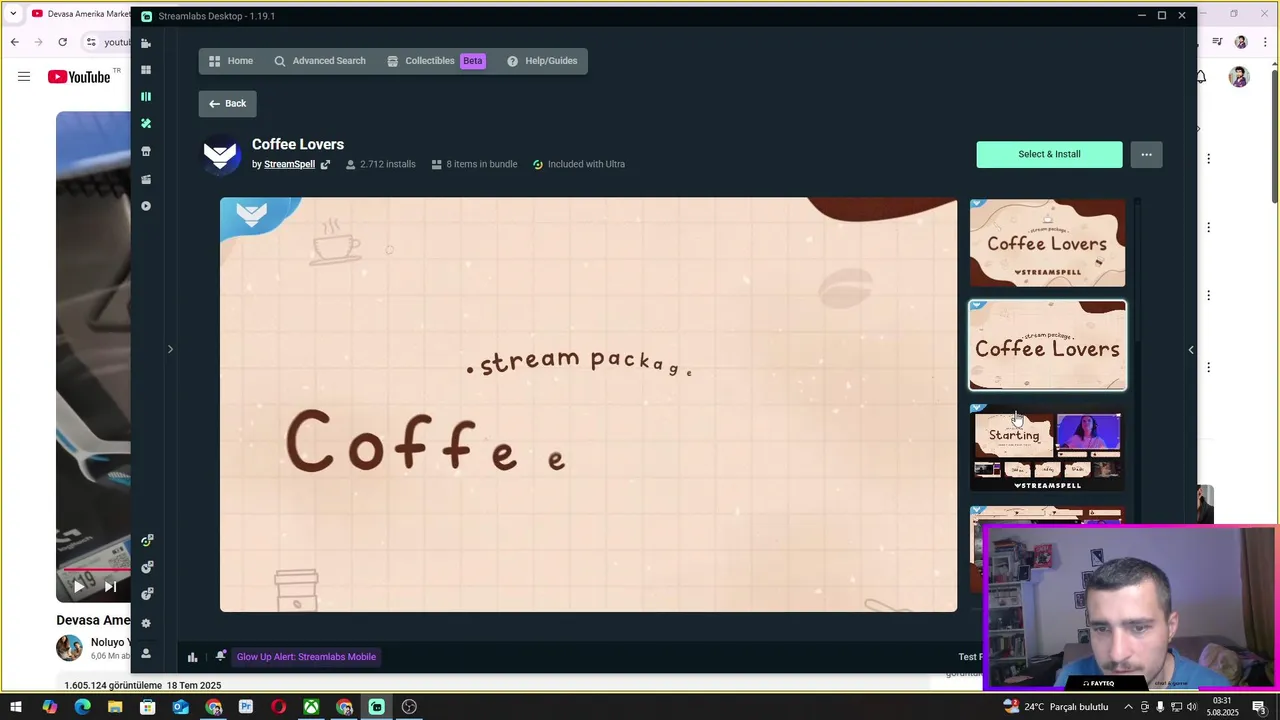Select the Starting scenes overview thumbnail
The image size is (1280, 720).
click(1047, 448)
